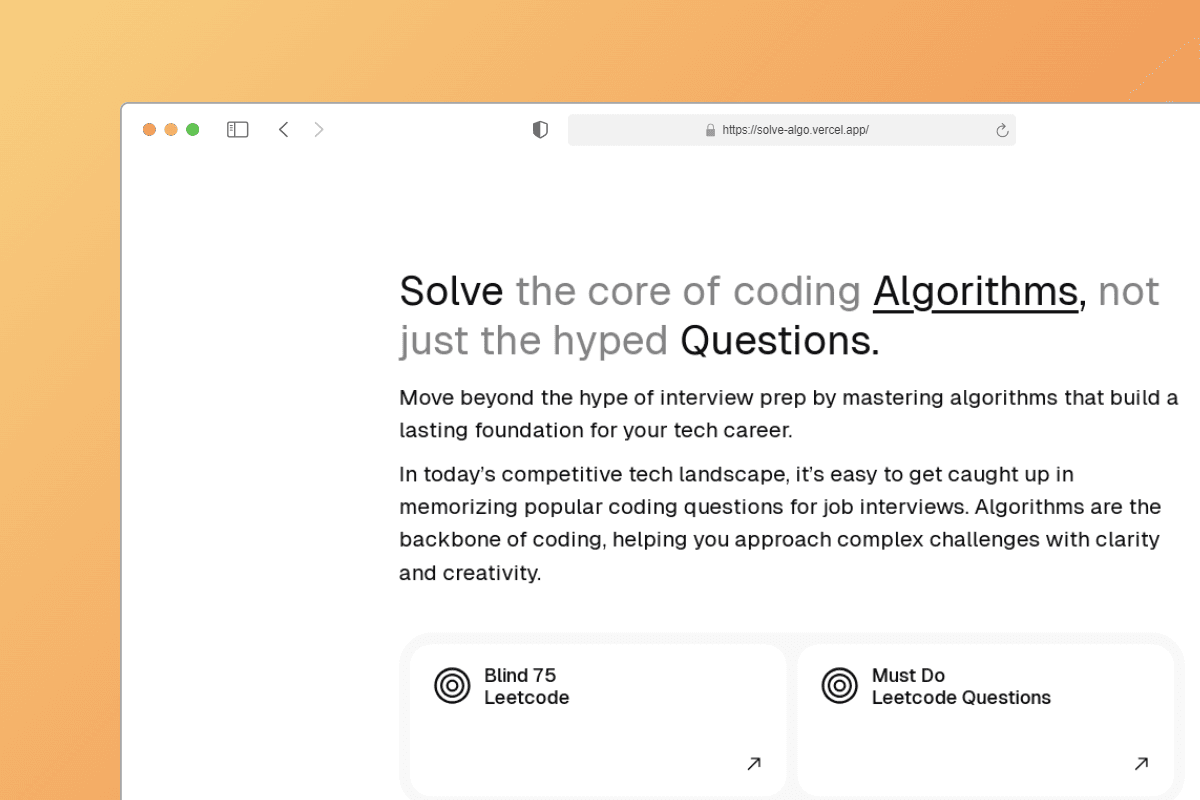The height and width of the screenshot is (800, 1200).
Task: Minimize the window with the orange button
Action: point(171,130)
